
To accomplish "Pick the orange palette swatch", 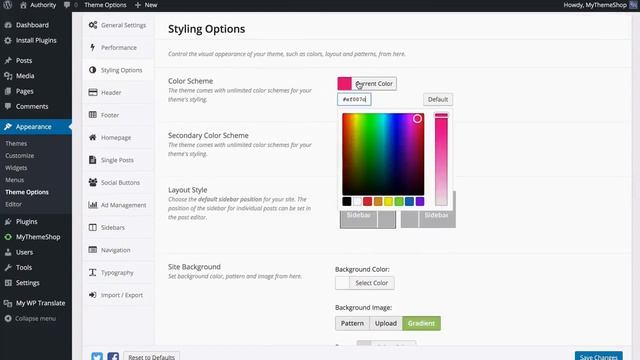I will [x=378, y=201].
